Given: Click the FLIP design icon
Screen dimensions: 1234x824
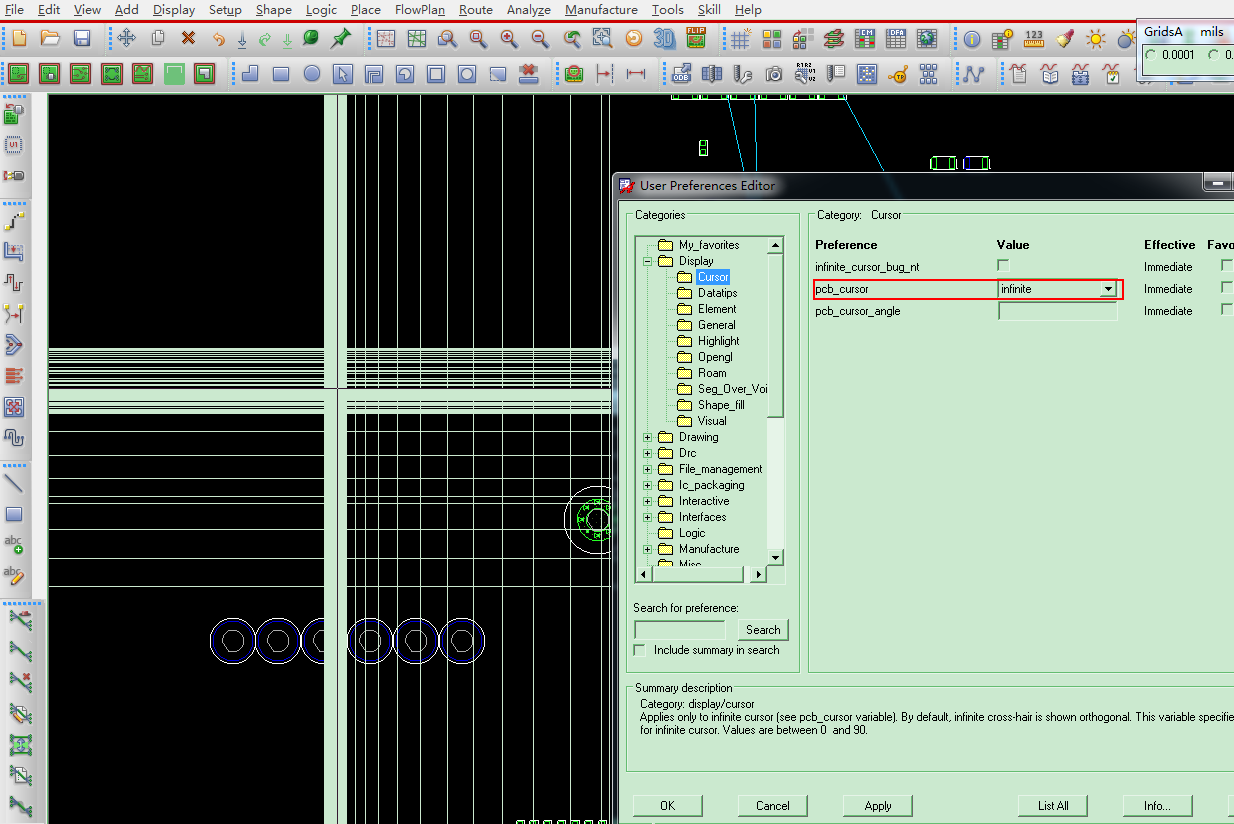Looking at the screenshot, I should tap(696, 39).
